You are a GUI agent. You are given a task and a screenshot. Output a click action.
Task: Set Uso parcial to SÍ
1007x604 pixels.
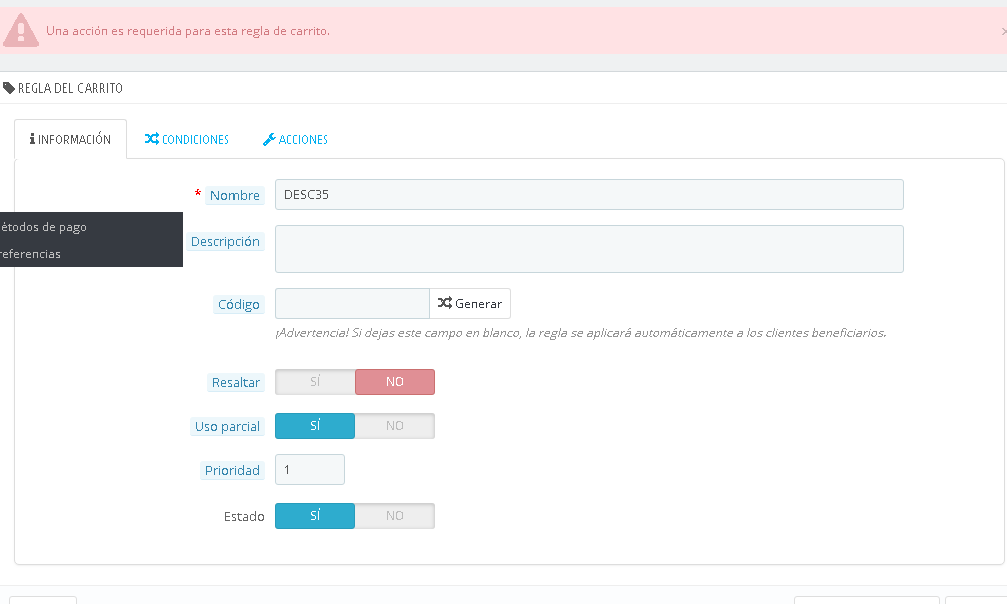(315, 426)
